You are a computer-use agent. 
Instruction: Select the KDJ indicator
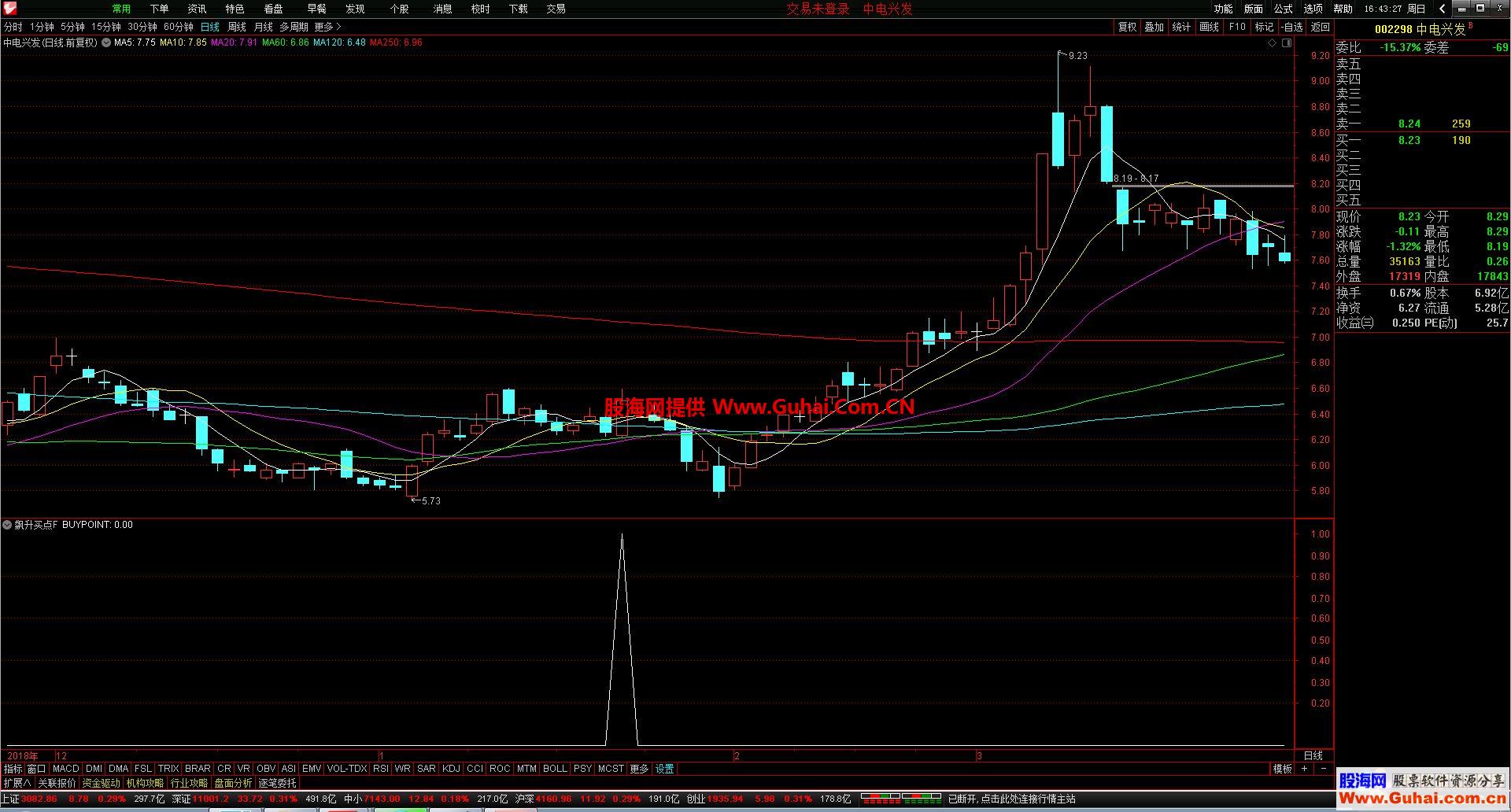(451, 769)
